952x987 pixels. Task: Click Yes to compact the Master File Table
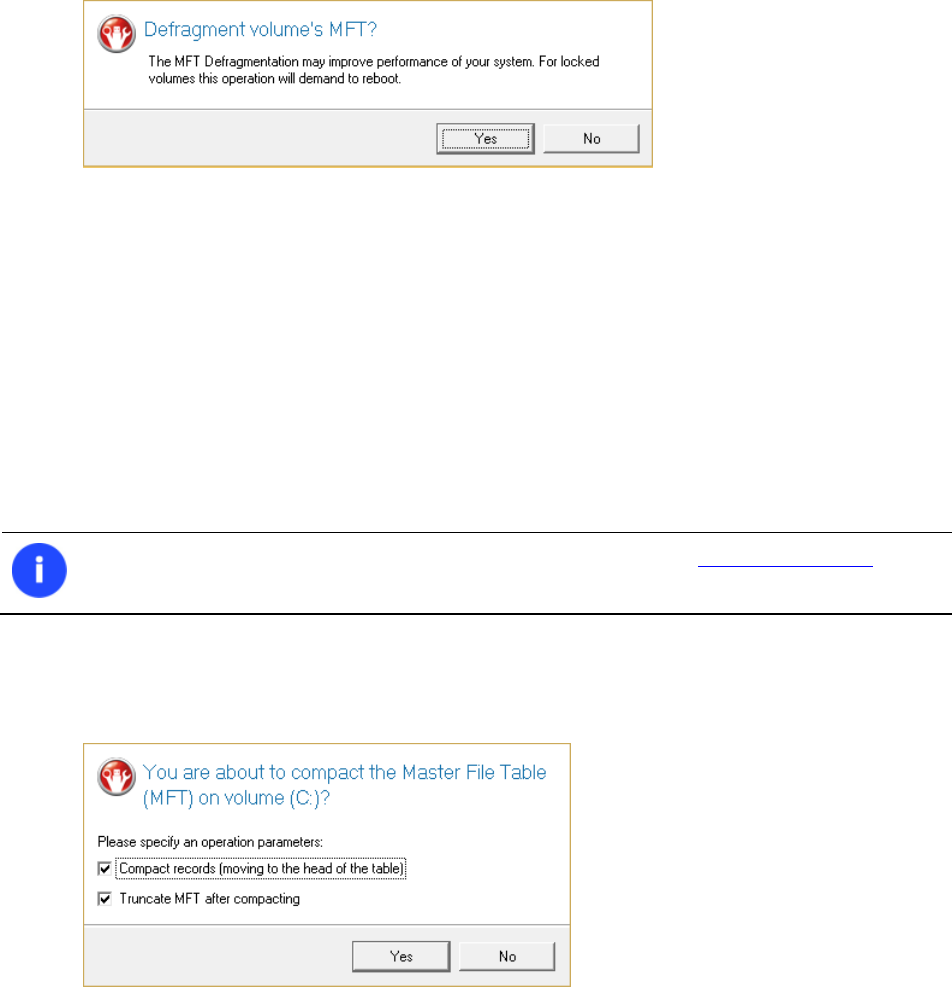pos(401,956)
